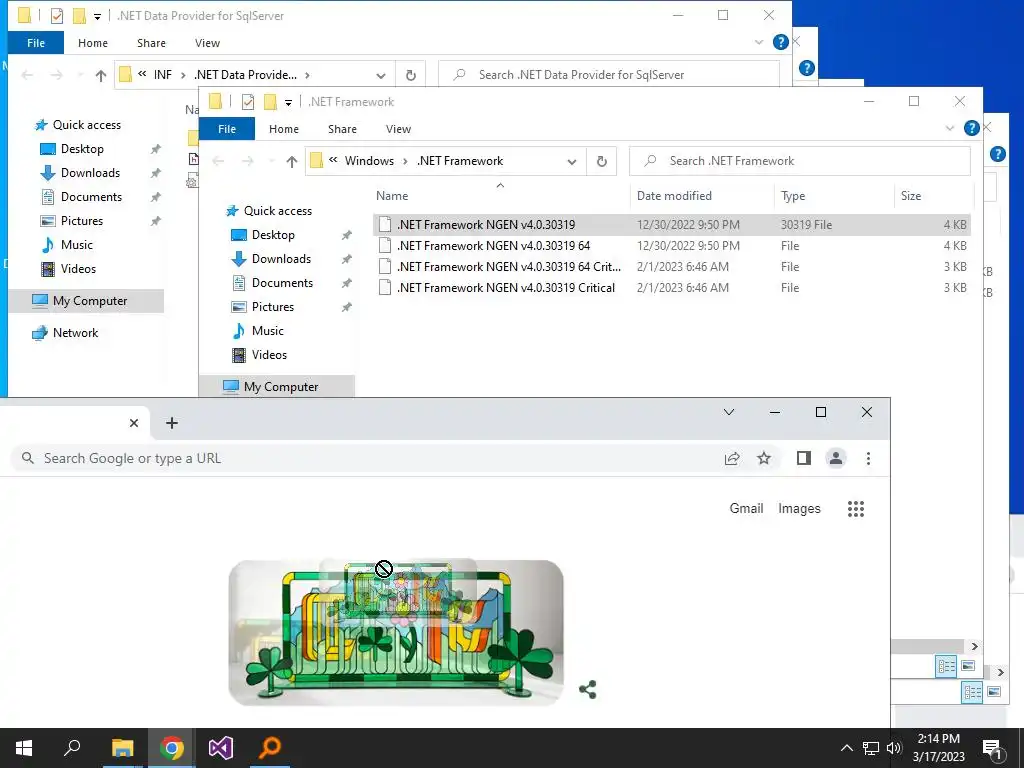Select .NET Framework NGEN v4.0.30319 Critical file
This screenshot has width=1024, height=768.
(x=671, y=287)
